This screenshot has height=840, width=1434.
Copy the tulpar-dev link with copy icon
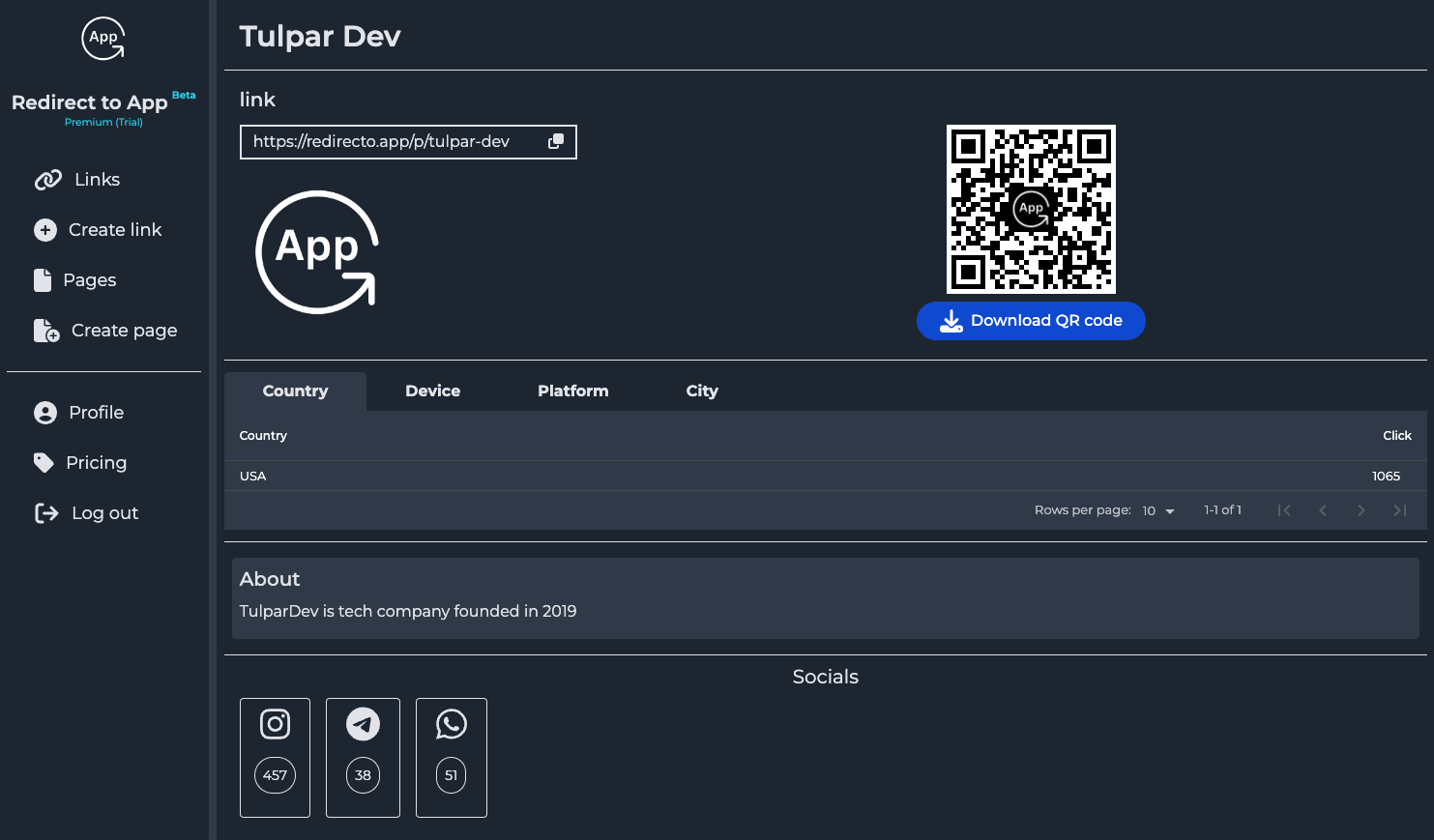coord(556,141)
